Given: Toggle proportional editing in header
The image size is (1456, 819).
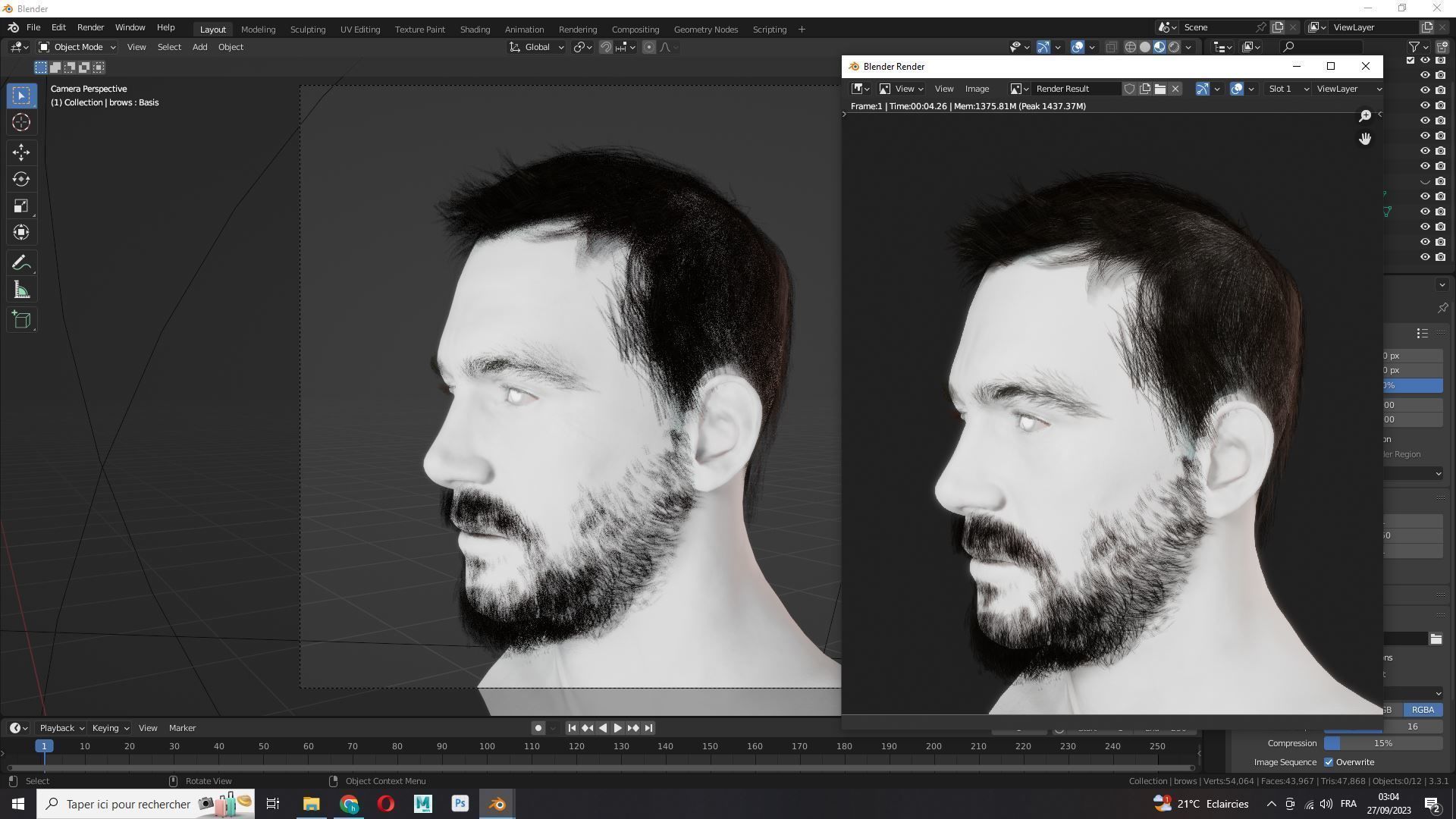Looking at the screenshot, I should coord(649,47).
